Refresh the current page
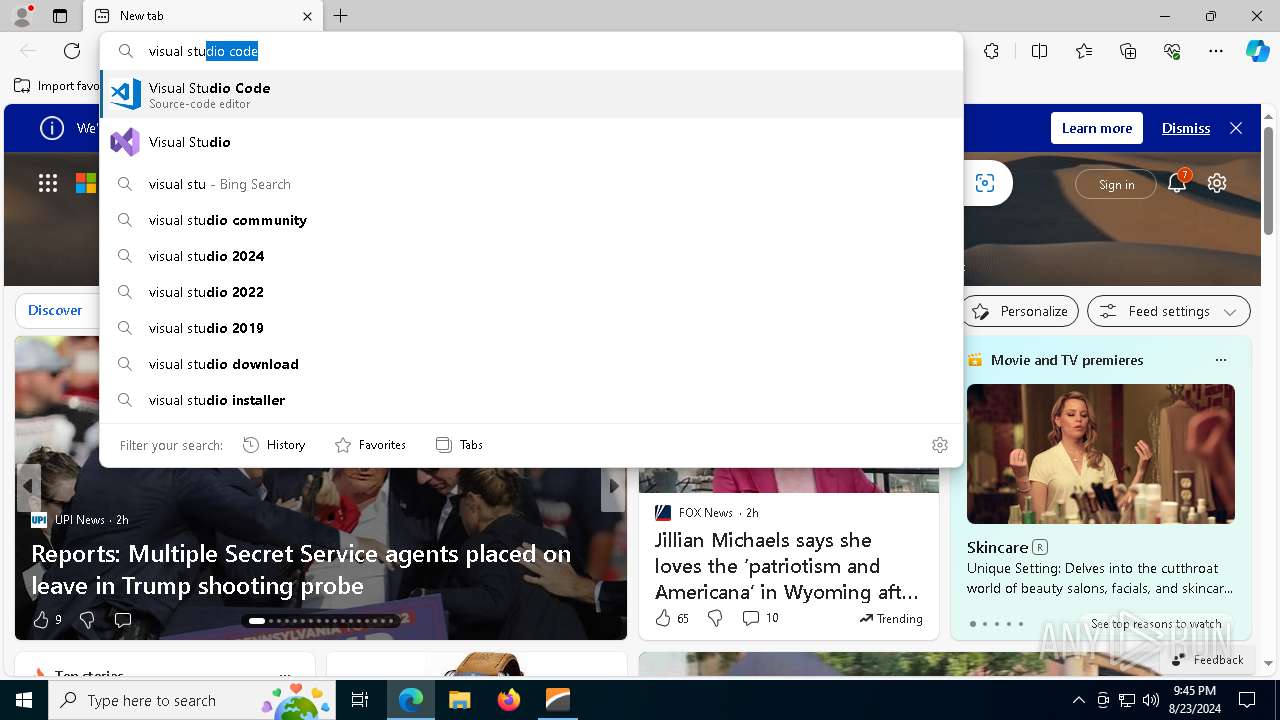 72,51
